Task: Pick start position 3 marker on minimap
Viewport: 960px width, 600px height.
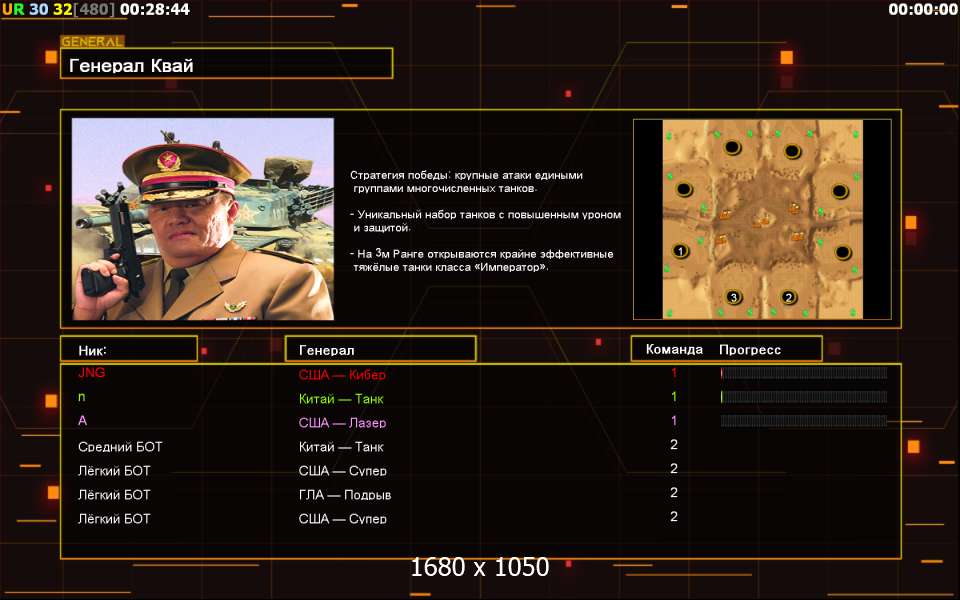Action: click(733, 297)
